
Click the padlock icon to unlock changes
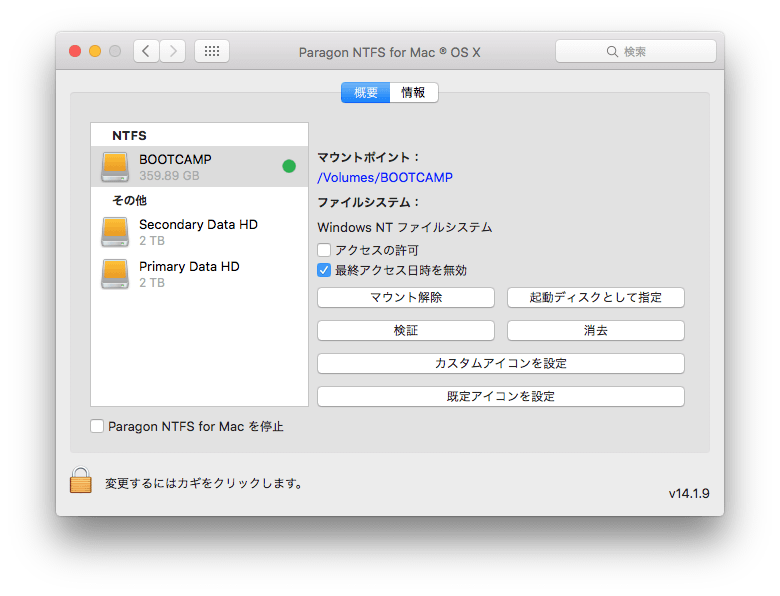tap(81, 480)
